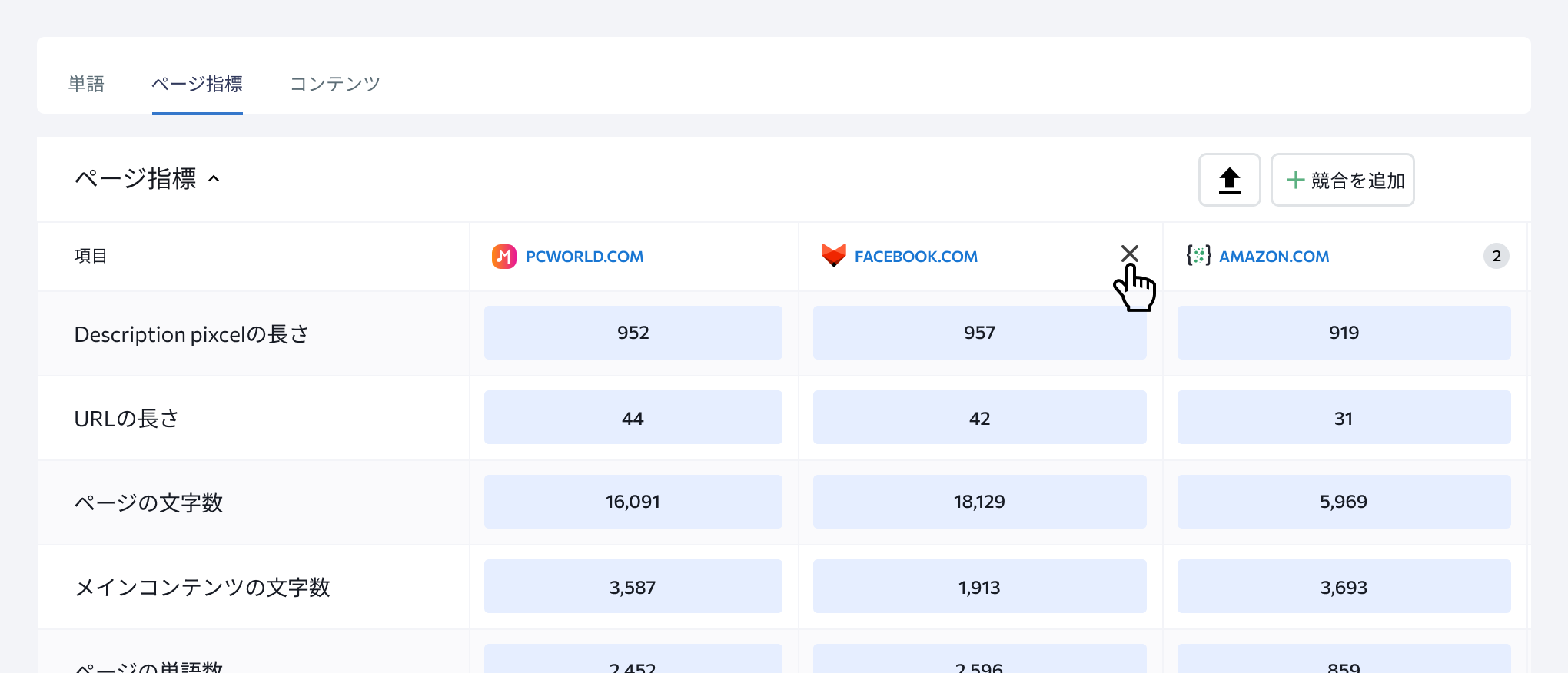
Task: Click the Amazon.com braces icon
Action: 1198,255
